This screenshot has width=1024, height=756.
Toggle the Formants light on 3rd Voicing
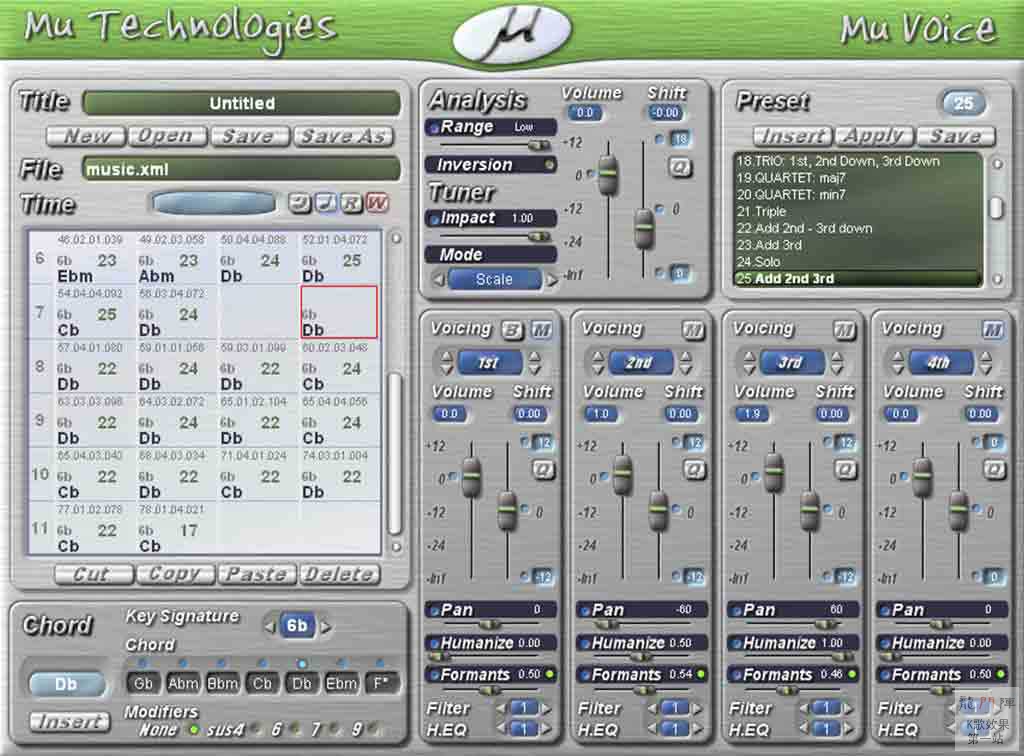(x=852, y=674)
